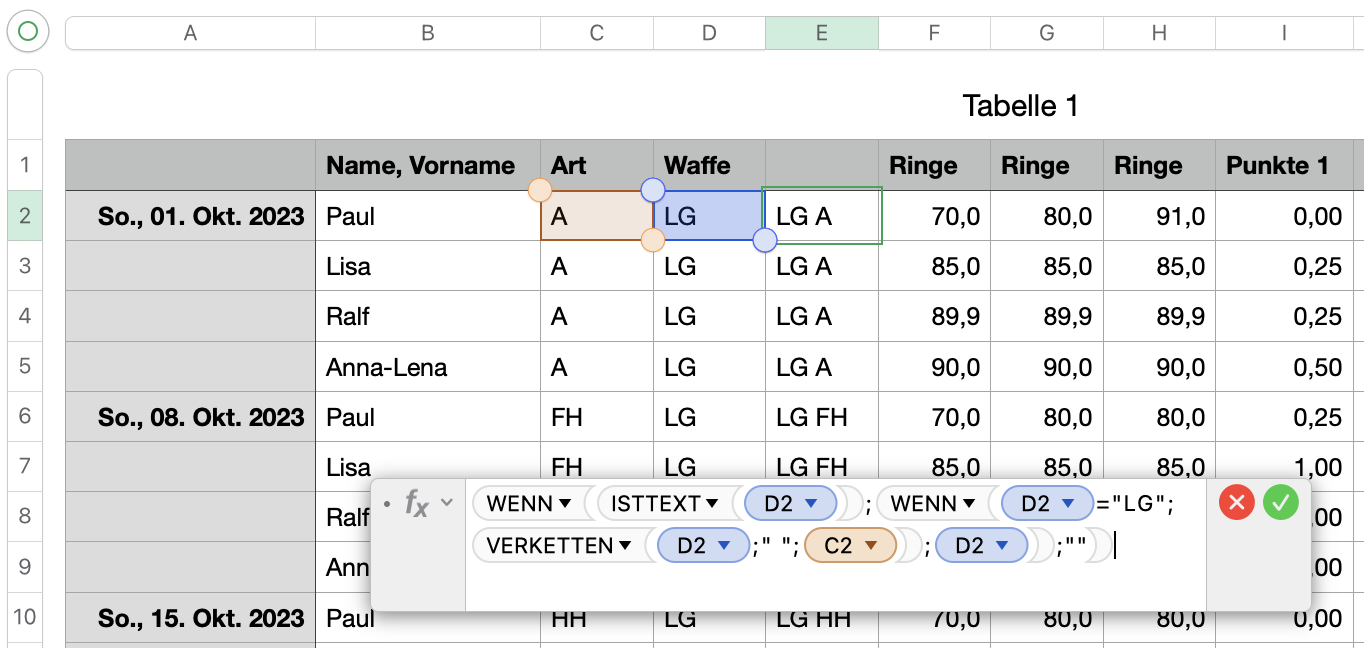Click the green table select handle circle
The image size is (1364, 648).
click(x=27, y=32)
